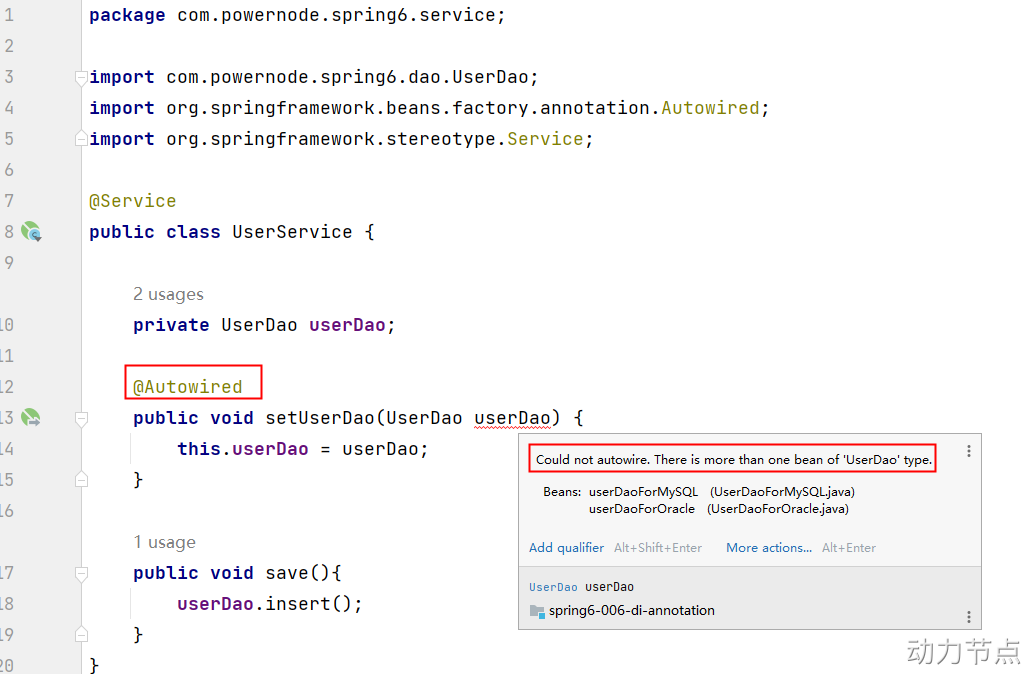Click line number 1 in the gutter
1030x674 pixels.
(9, 14)
